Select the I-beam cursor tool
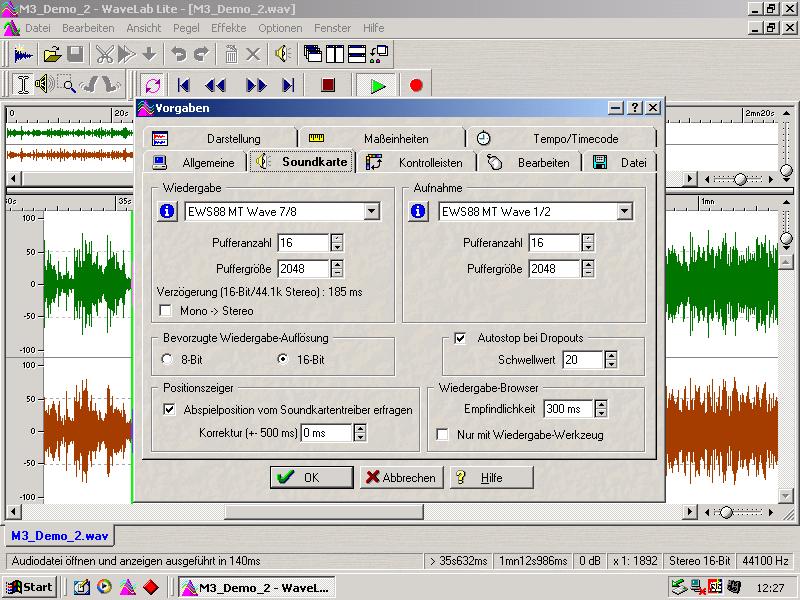 (x=23, y=85)
